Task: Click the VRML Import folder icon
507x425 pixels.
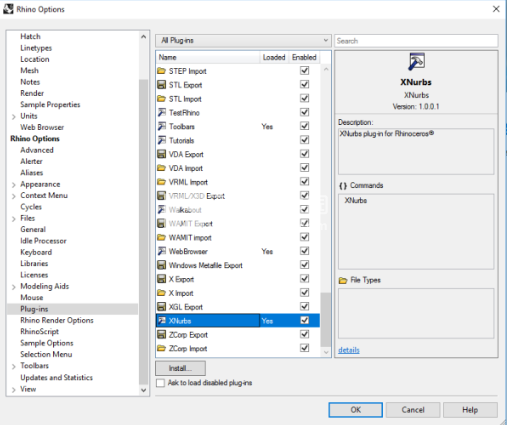Action: 161,182
